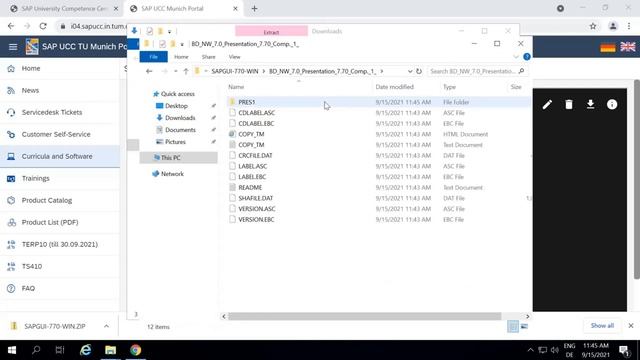This screenshot has height=360, width=640.
Task: Open the View ribbon tab
Action: pos(234,57)
